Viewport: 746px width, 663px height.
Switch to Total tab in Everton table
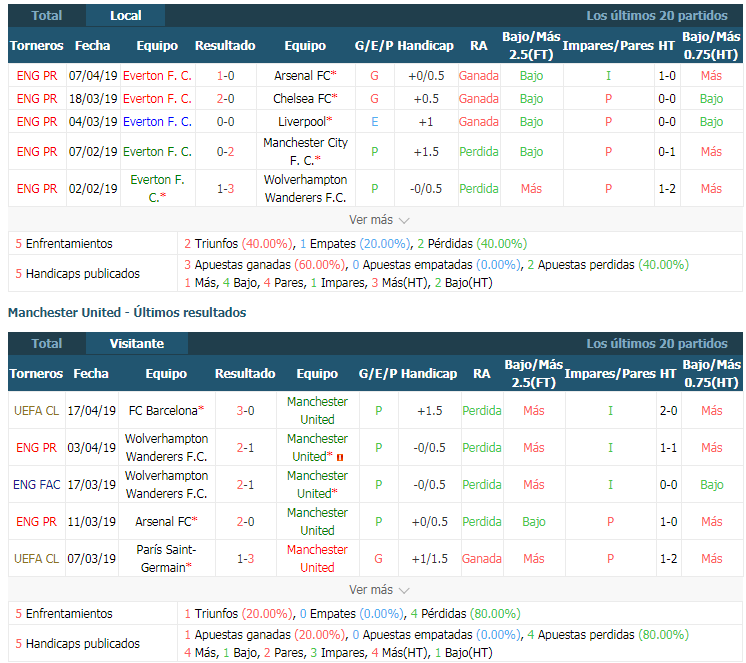click(x=47, y=16)
